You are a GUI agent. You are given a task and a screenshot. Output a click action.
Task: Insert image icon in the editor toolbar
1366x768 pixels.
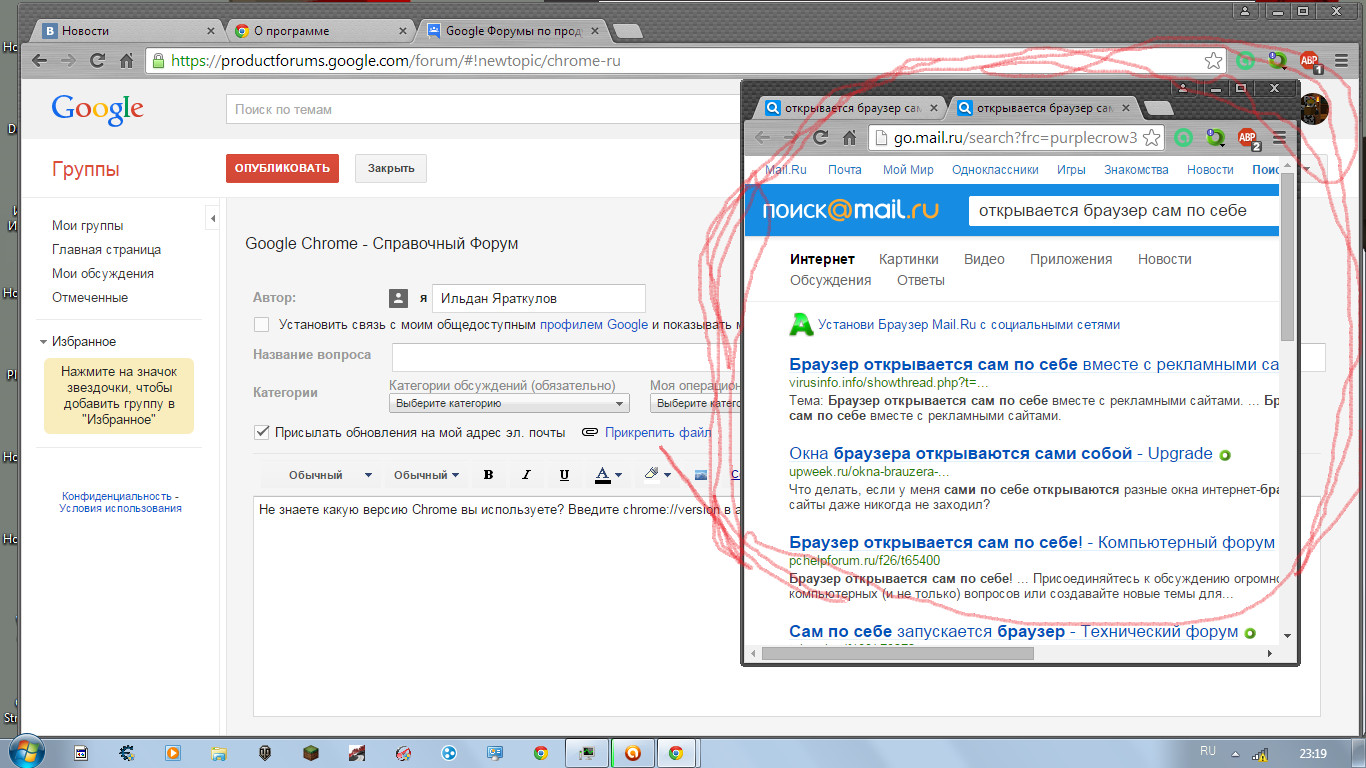(x=701, y=475)
